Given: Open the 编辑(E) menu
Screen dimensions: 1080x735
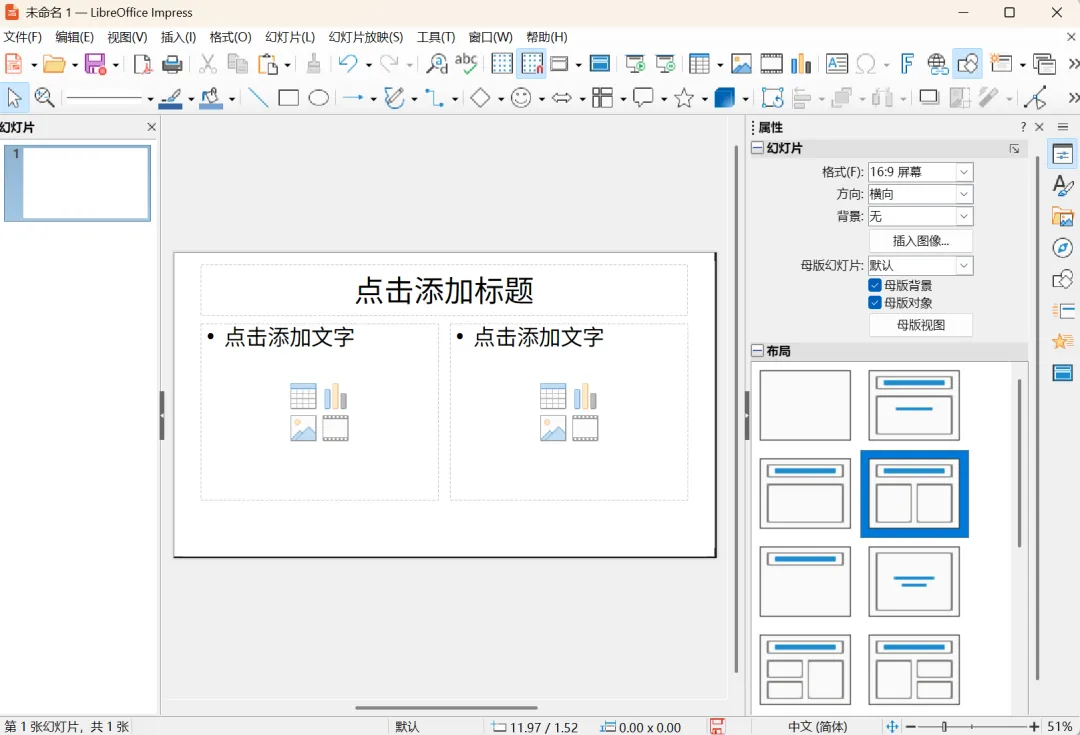Looking at the screenshot, I should (x=74, y=37).
